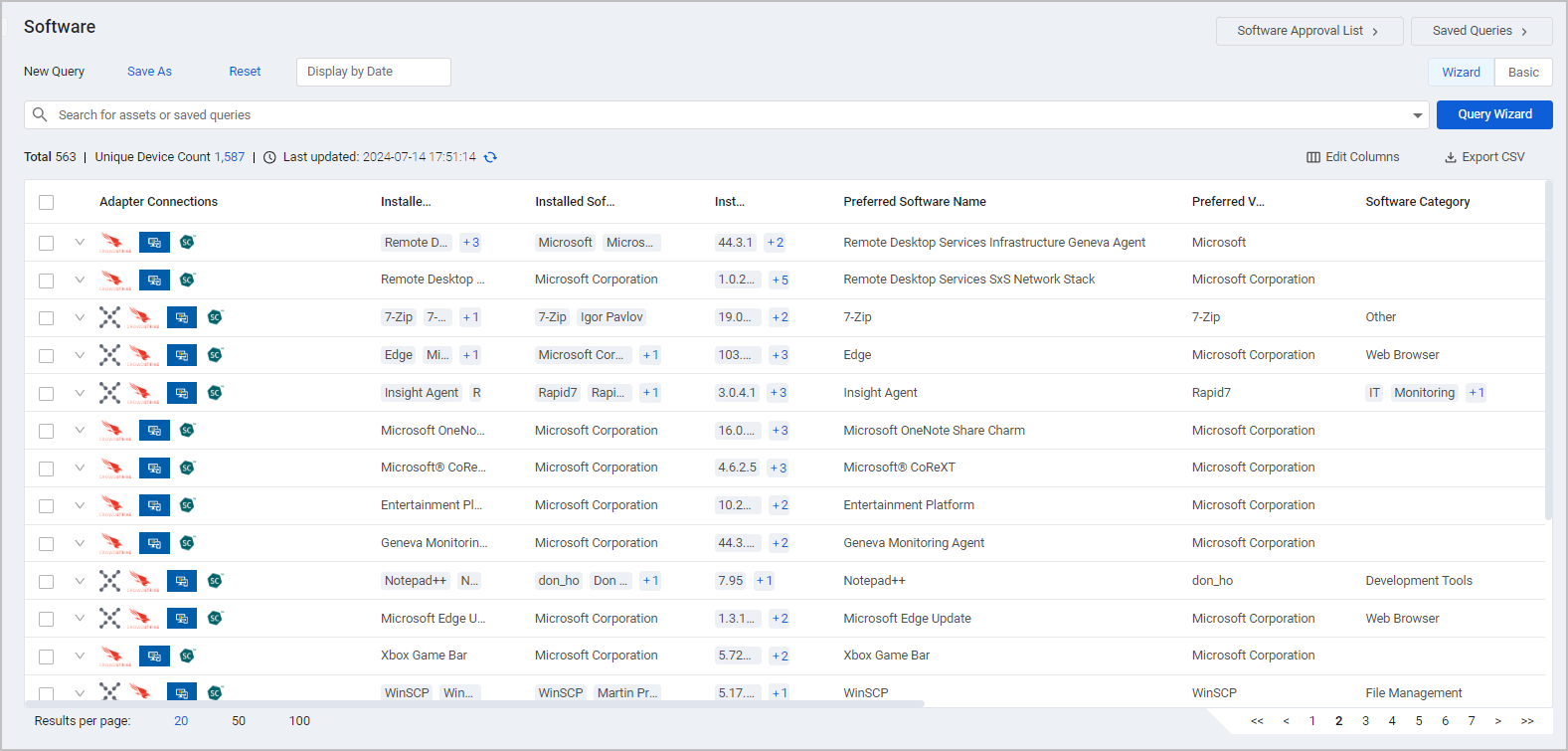Click the clock icon beside Last updated
This screenshot has width=1568, height=751.
click(269, 157)
